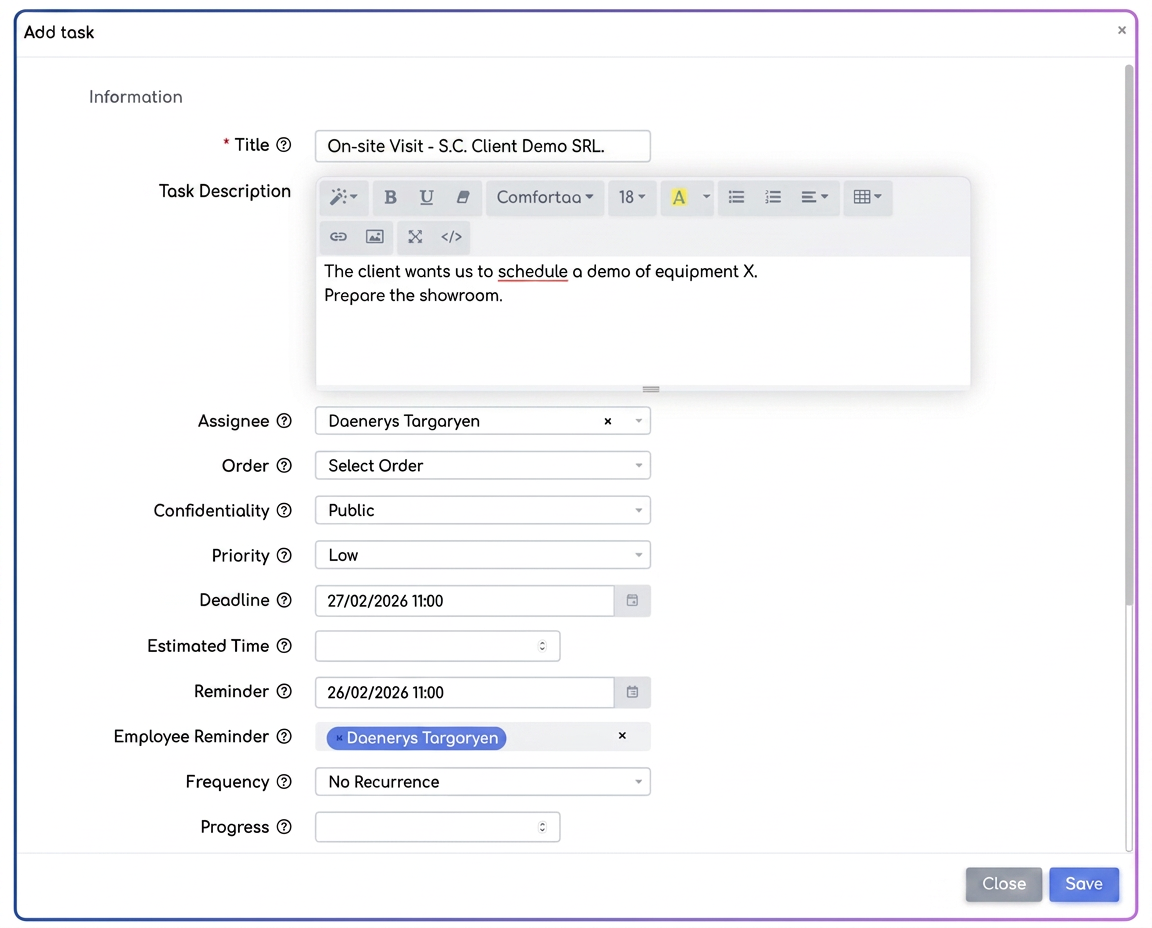Open the Comfortaa font family dropdown
This screenshot has height=928, width=1152.
click(x=544, y=197)
